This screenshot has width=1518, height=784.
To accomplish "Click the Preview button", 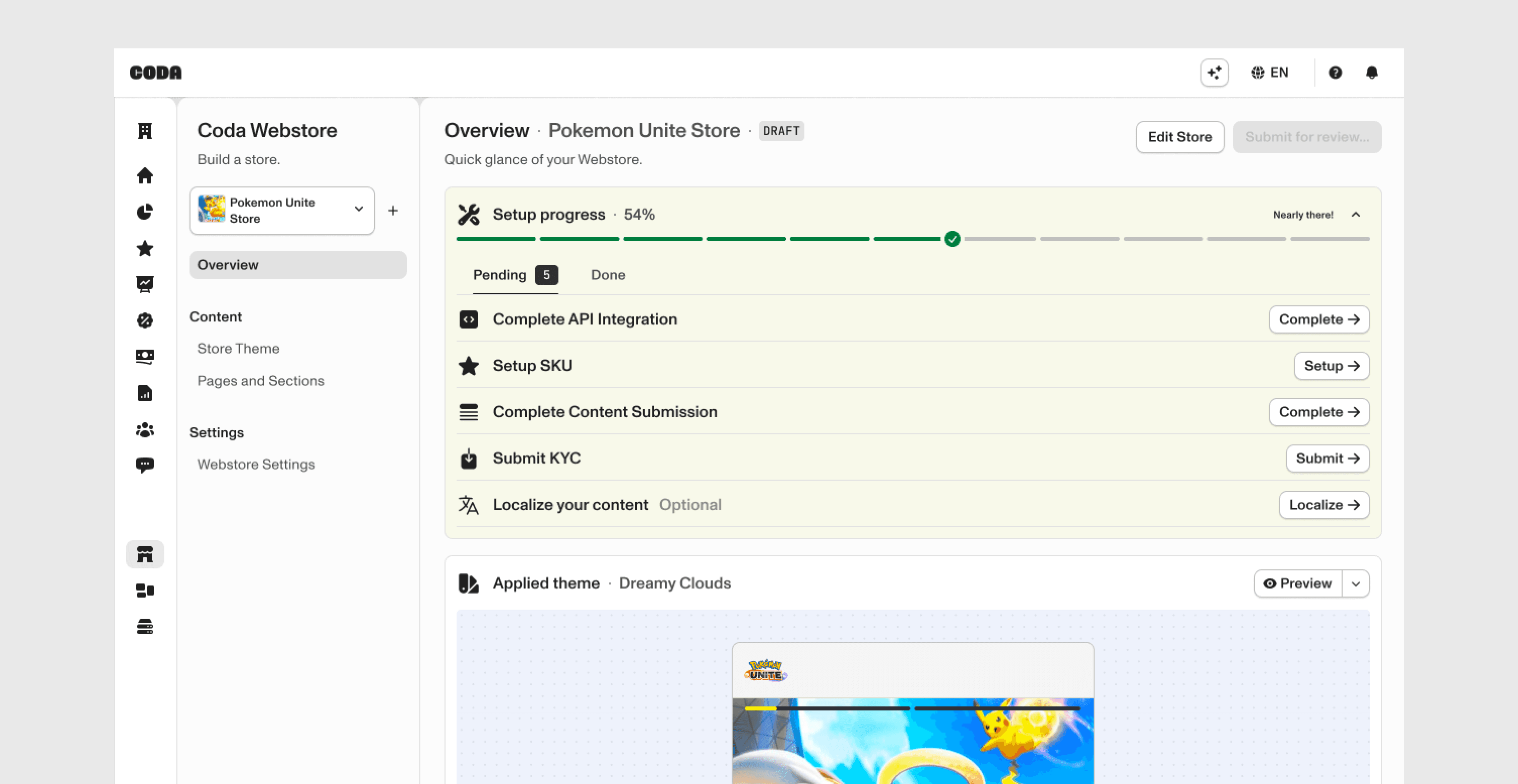I will (1298, 583).
